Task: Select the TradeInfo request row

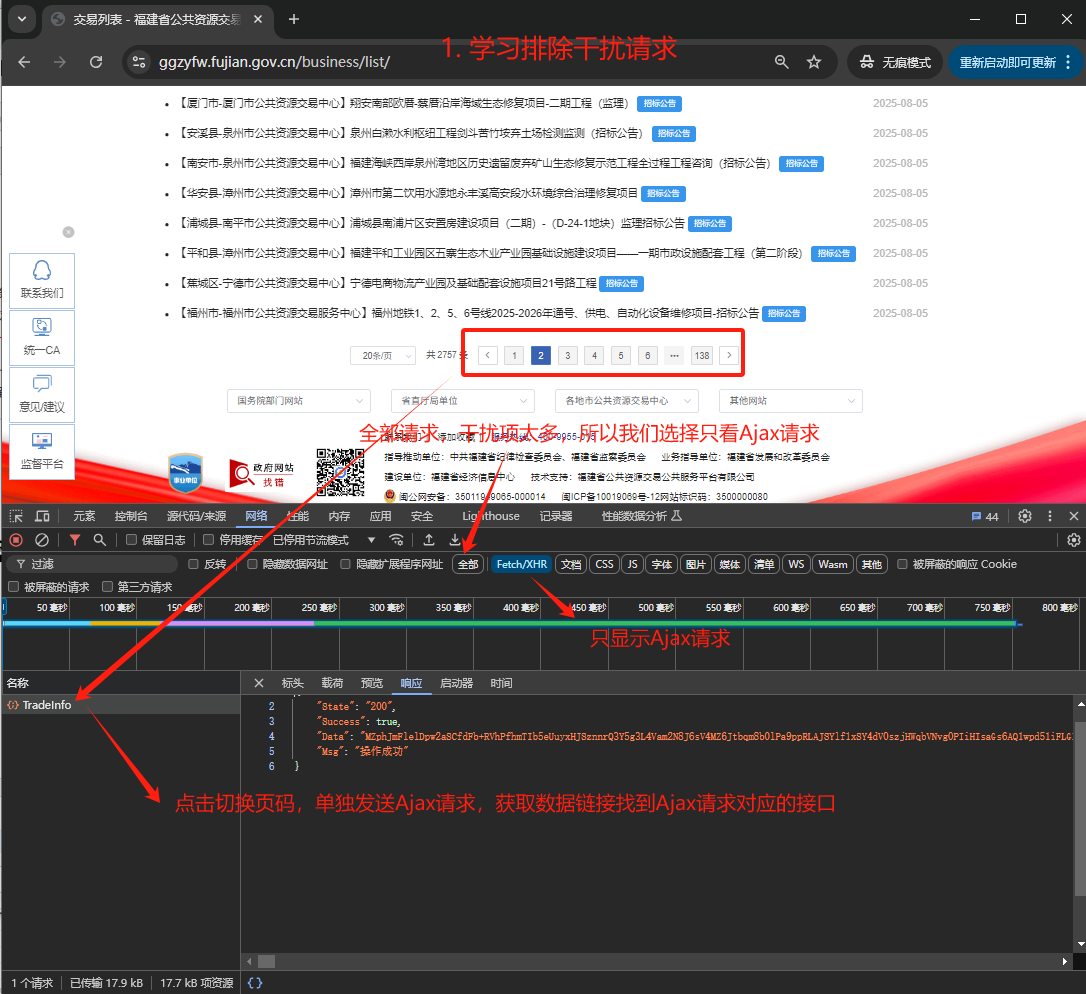Action: tap(121, 704)
